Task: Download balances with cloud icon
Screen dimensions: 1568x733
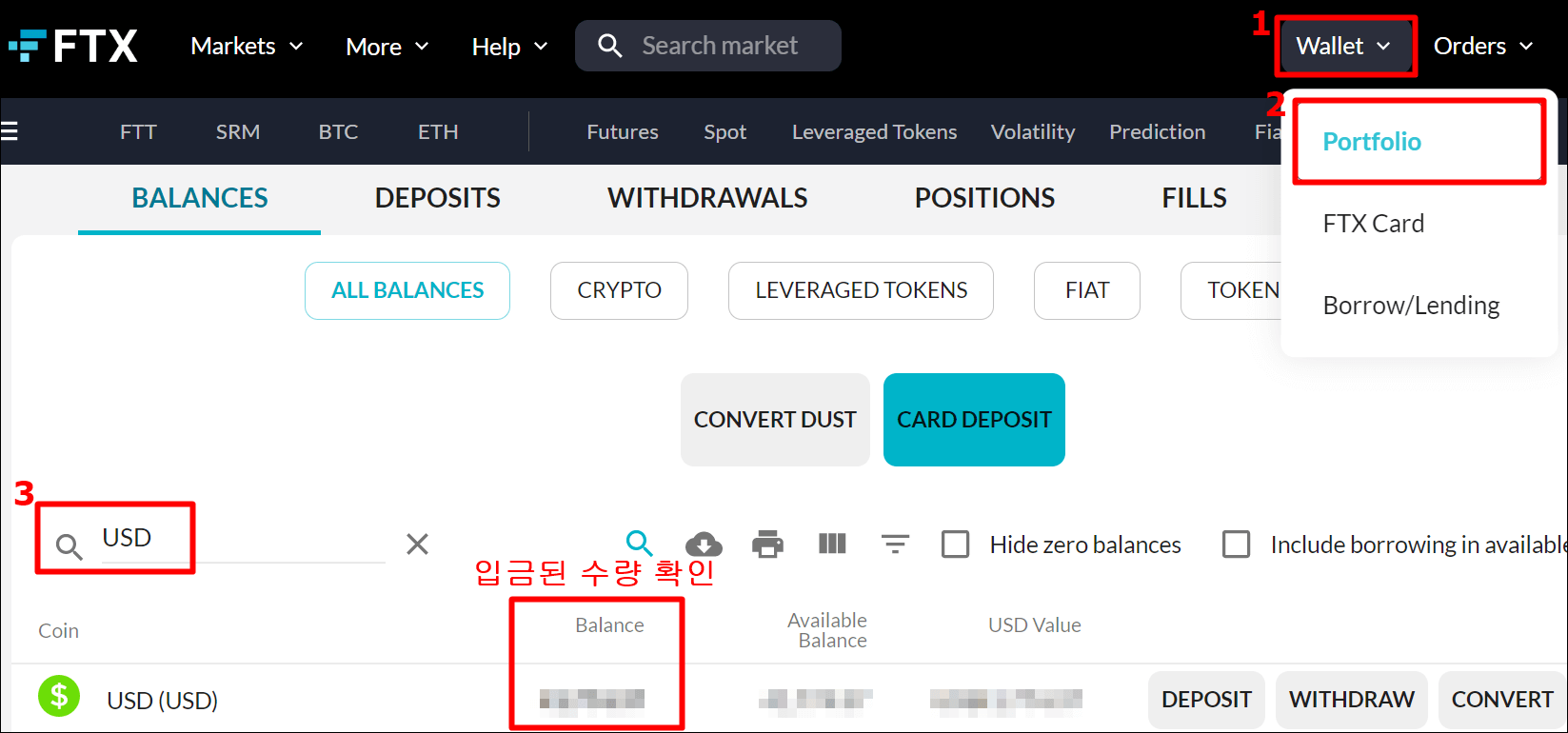Action: 704,545
